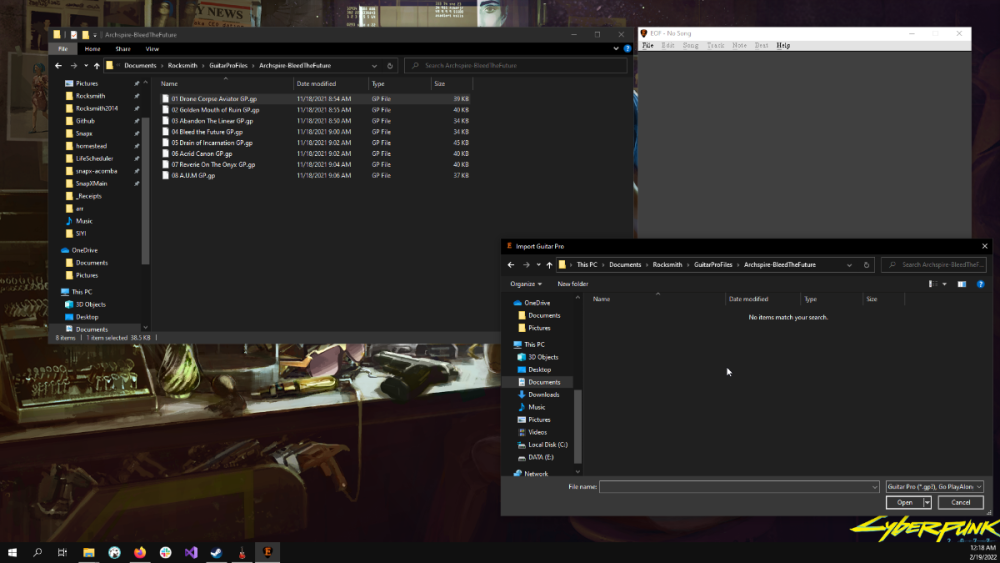This screenshot has width=1000, height=563.
Task: Click the Open split-button arrow
Action: [928, 503]
